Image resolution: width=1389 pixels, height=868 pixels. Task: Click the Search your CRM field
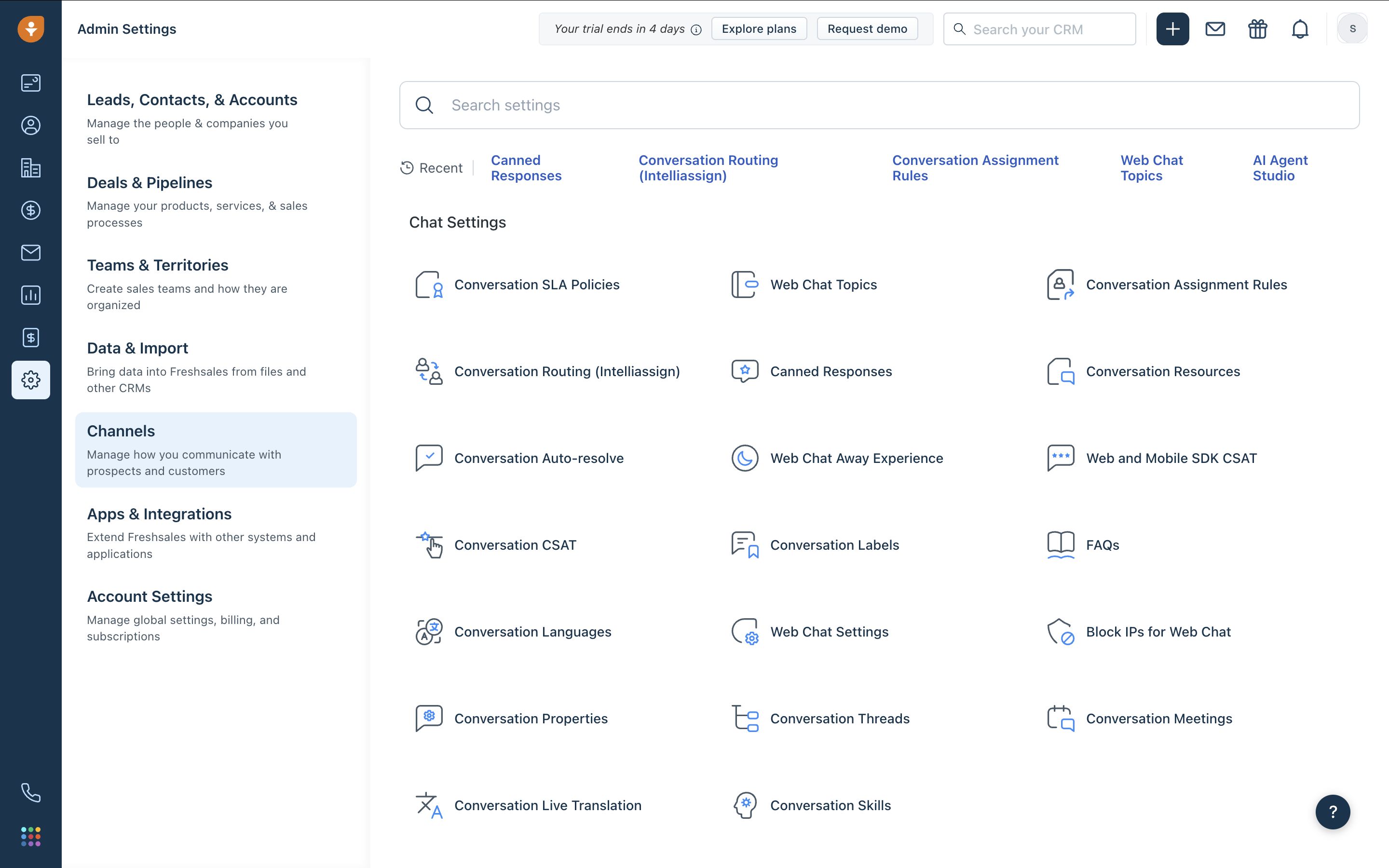tap(1039, 29)
